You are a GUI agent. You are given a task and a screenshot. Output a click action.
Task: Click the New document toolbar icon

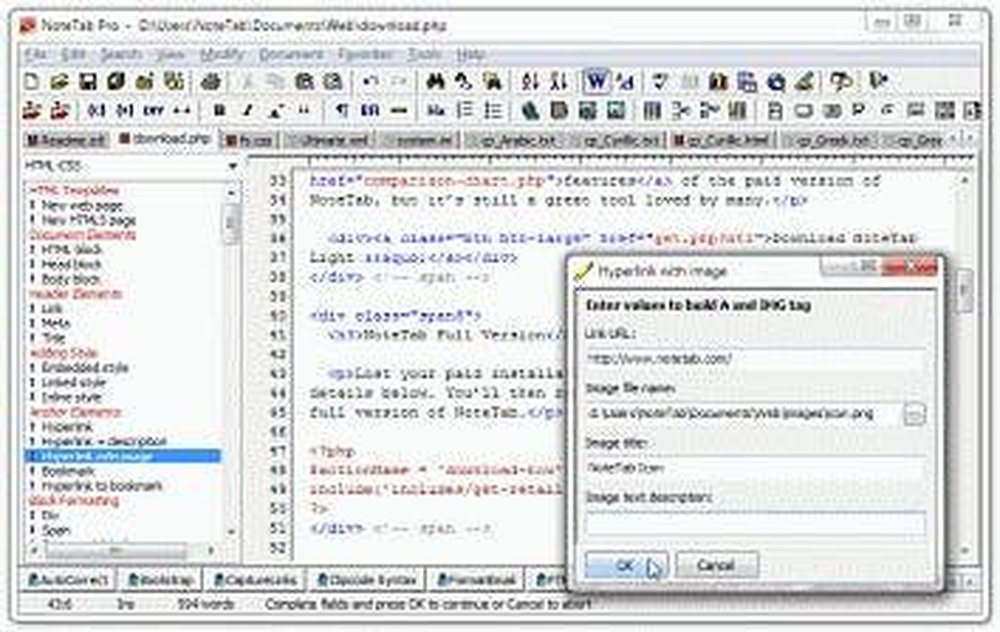[31, 82]
